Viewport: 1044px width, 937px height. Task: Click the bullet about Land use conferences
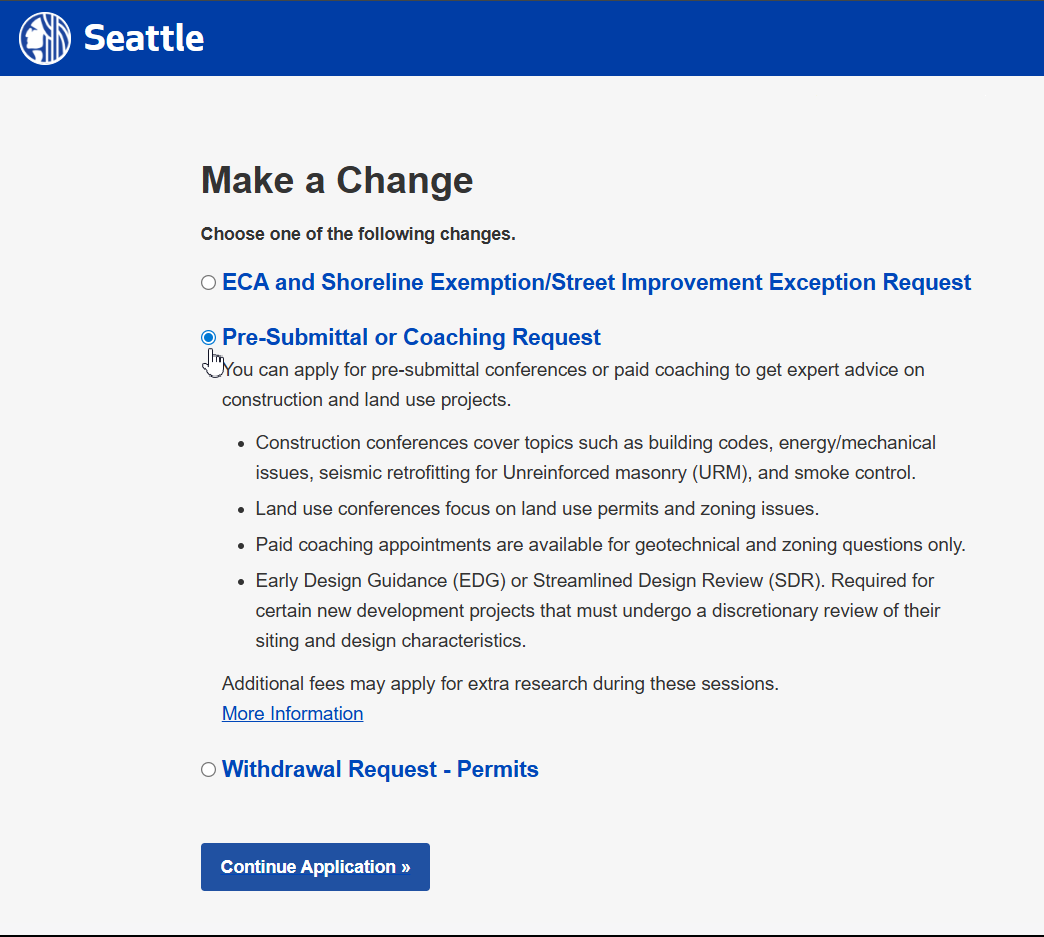point(537,509)
